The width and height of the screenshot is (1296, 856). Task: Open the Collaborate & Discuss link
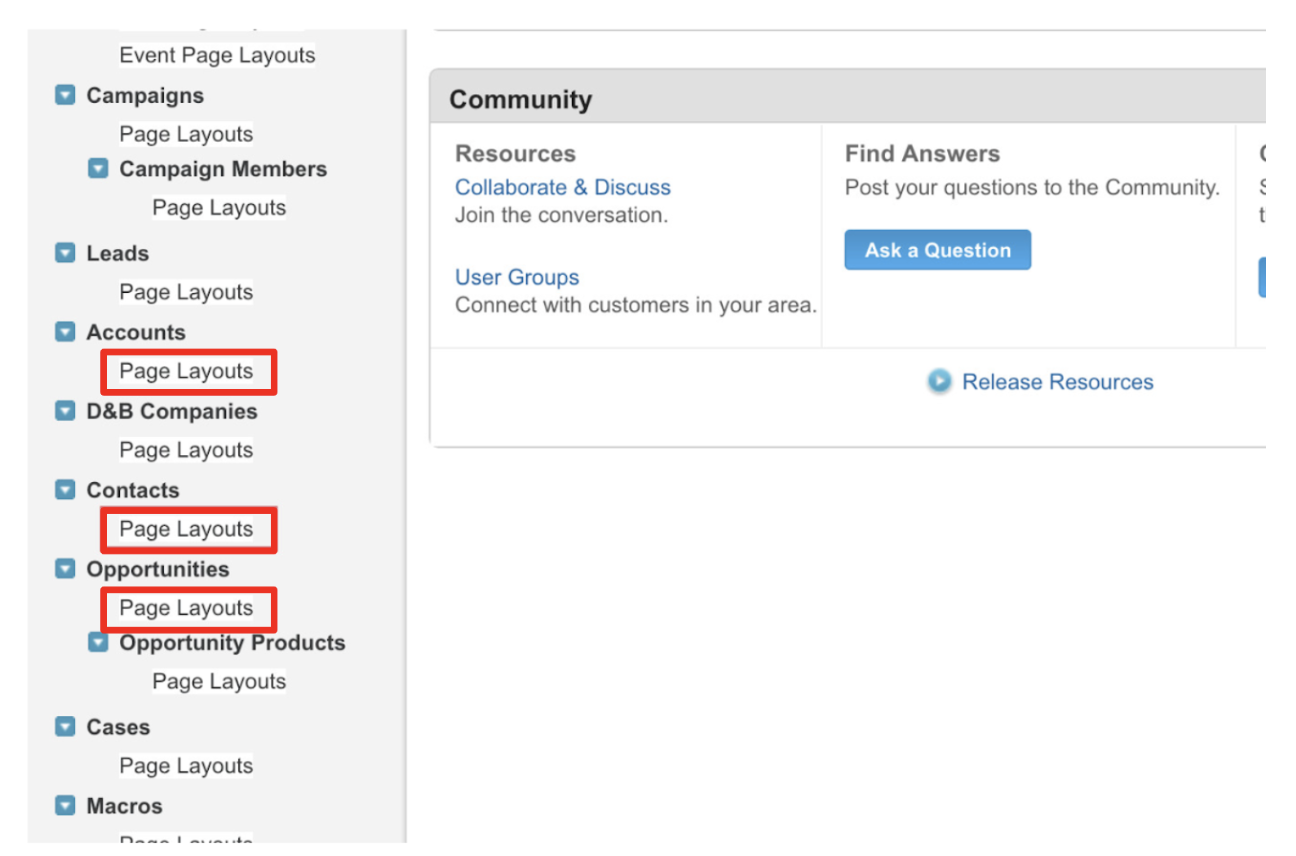pos(563,187)
